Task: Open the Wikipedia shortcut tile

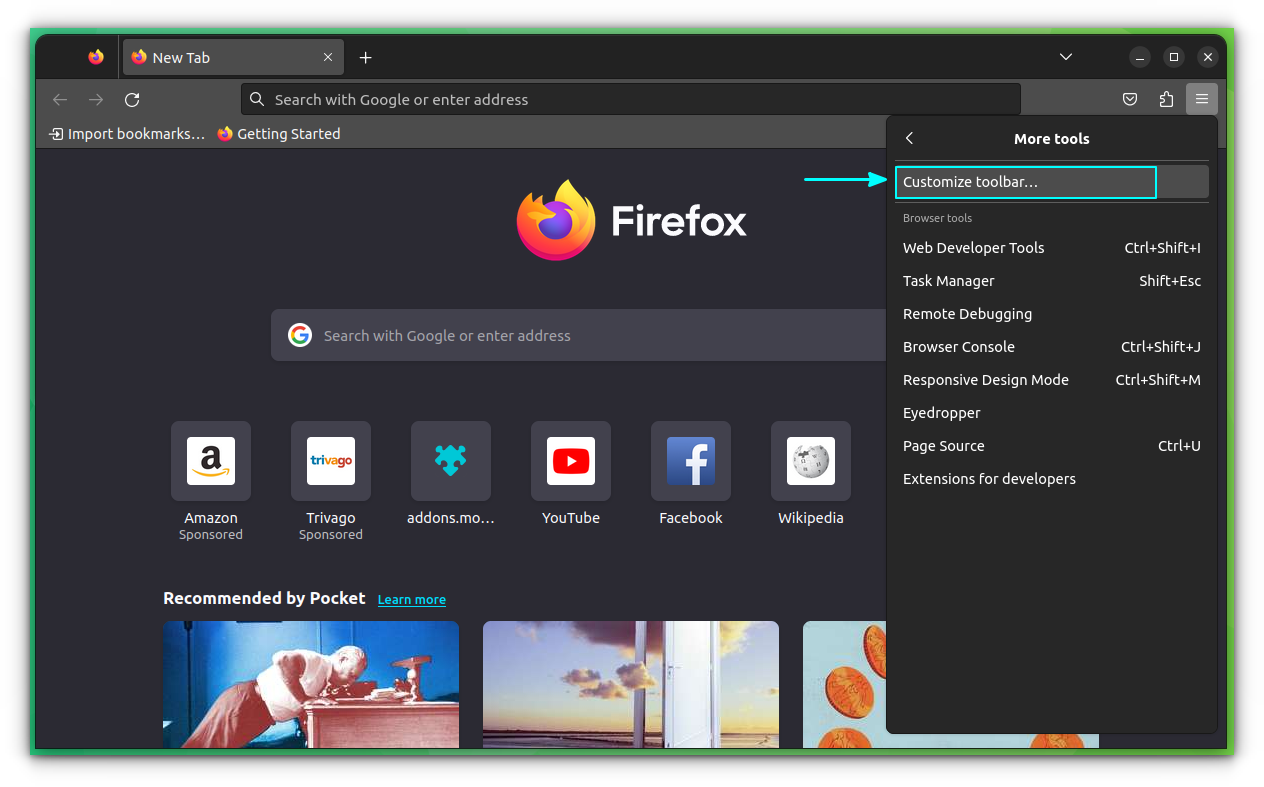Action: point(811,461)
